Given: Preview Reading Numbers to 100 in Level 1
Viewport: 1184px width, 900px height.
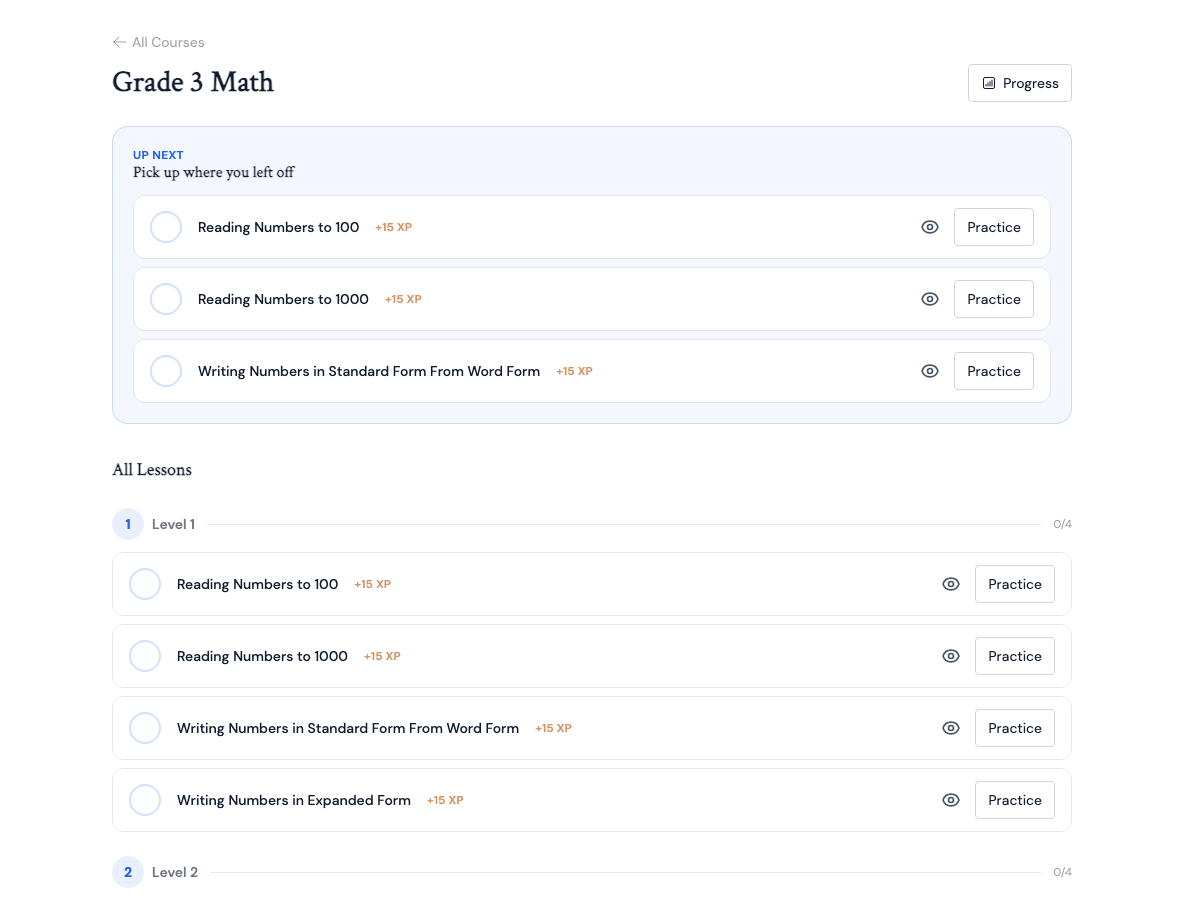Looking at the screenshot, I should pos(951,584).
